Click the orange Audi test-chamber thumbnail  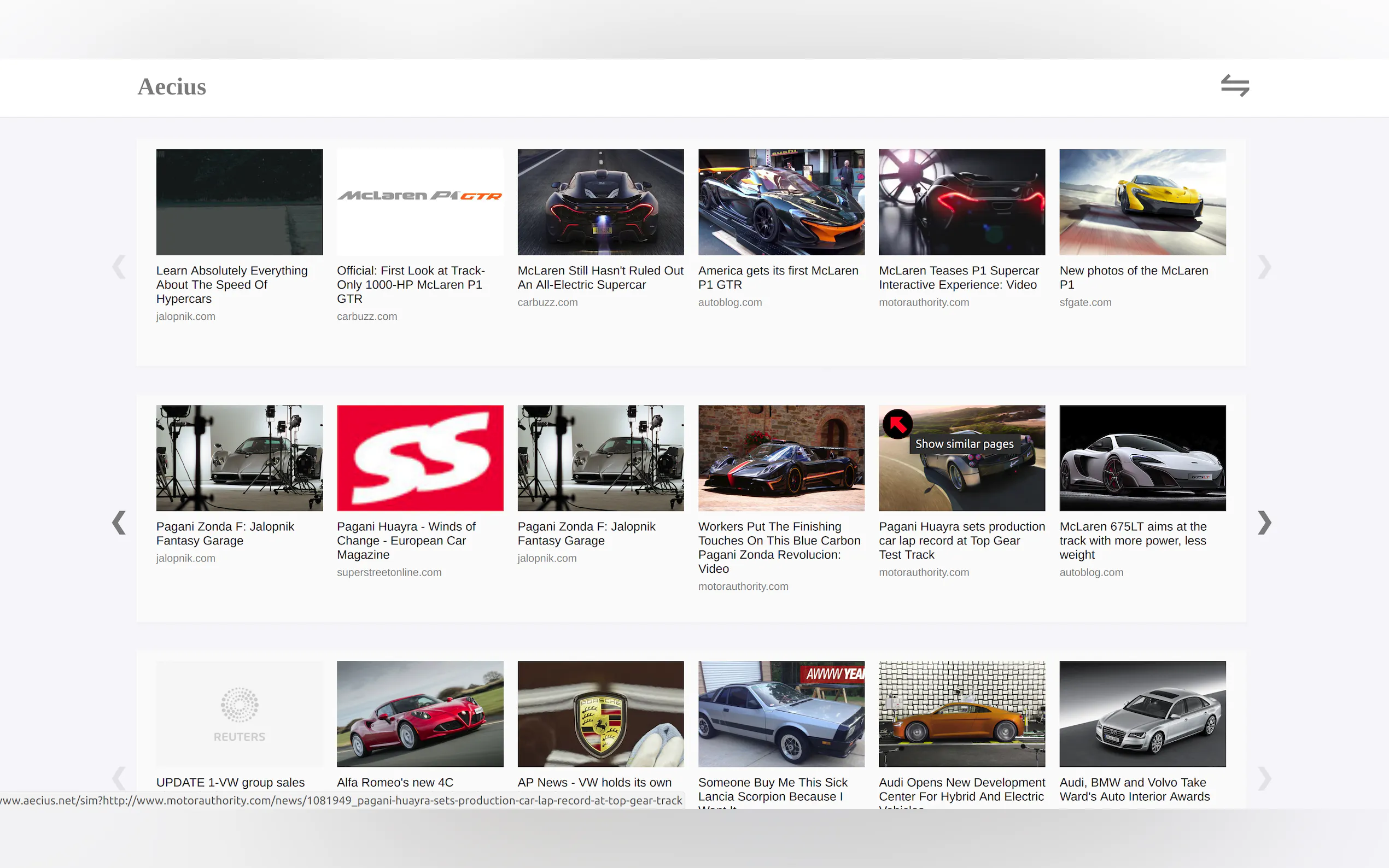point(962,714)
